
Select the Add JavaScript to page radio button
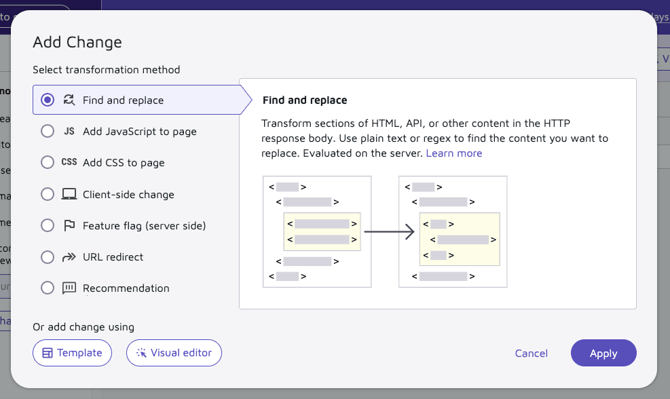(47, 131)
